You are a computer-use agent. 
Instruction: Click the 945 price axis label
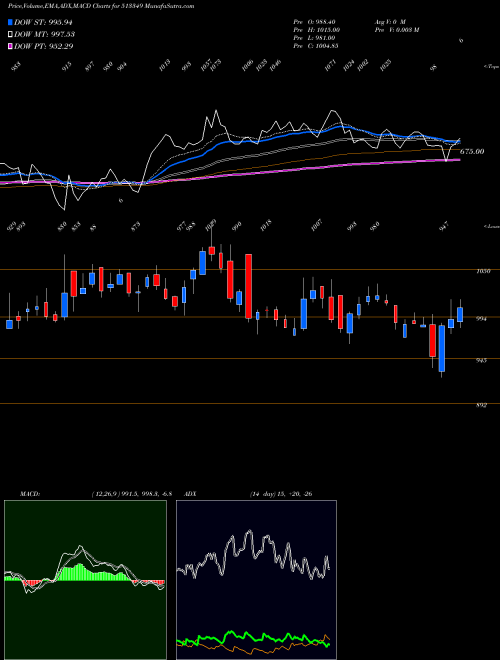(481, 361)
